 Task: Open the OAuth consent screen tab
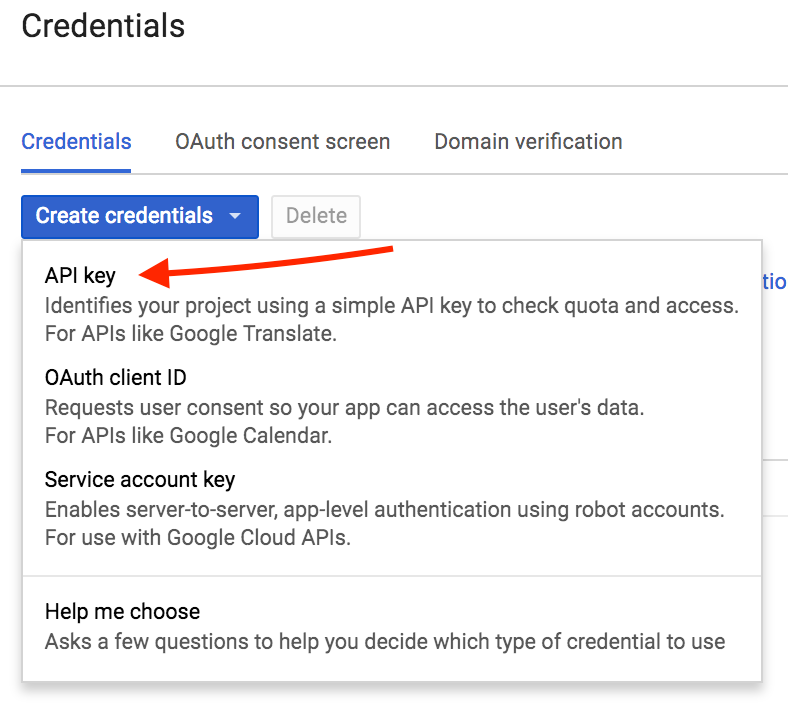pos(282,142)
